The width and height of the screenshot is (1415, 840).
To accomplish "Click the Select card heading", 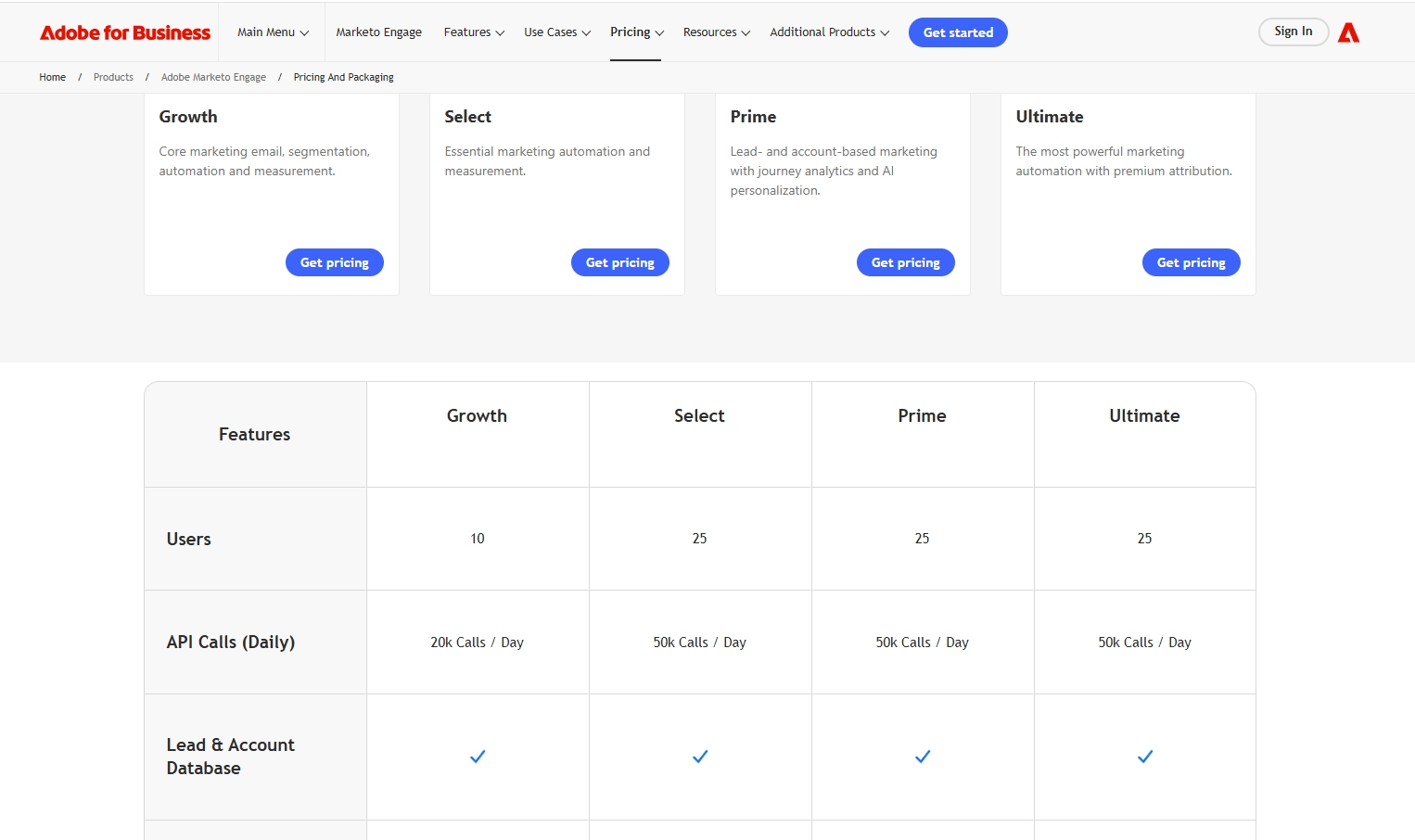I will [x=468, y=117].
